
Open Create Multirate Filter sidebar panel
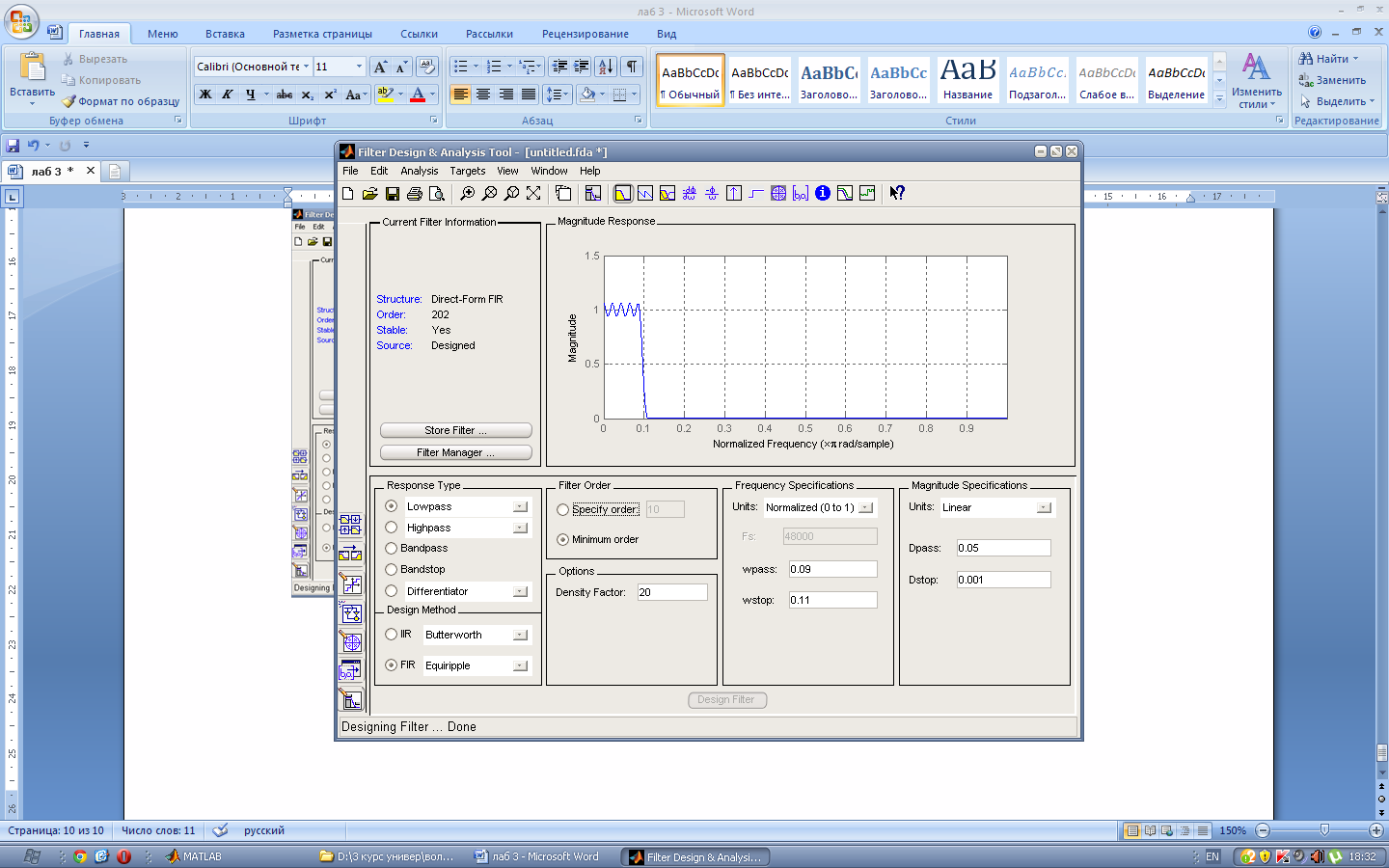(x=350, y=526)
